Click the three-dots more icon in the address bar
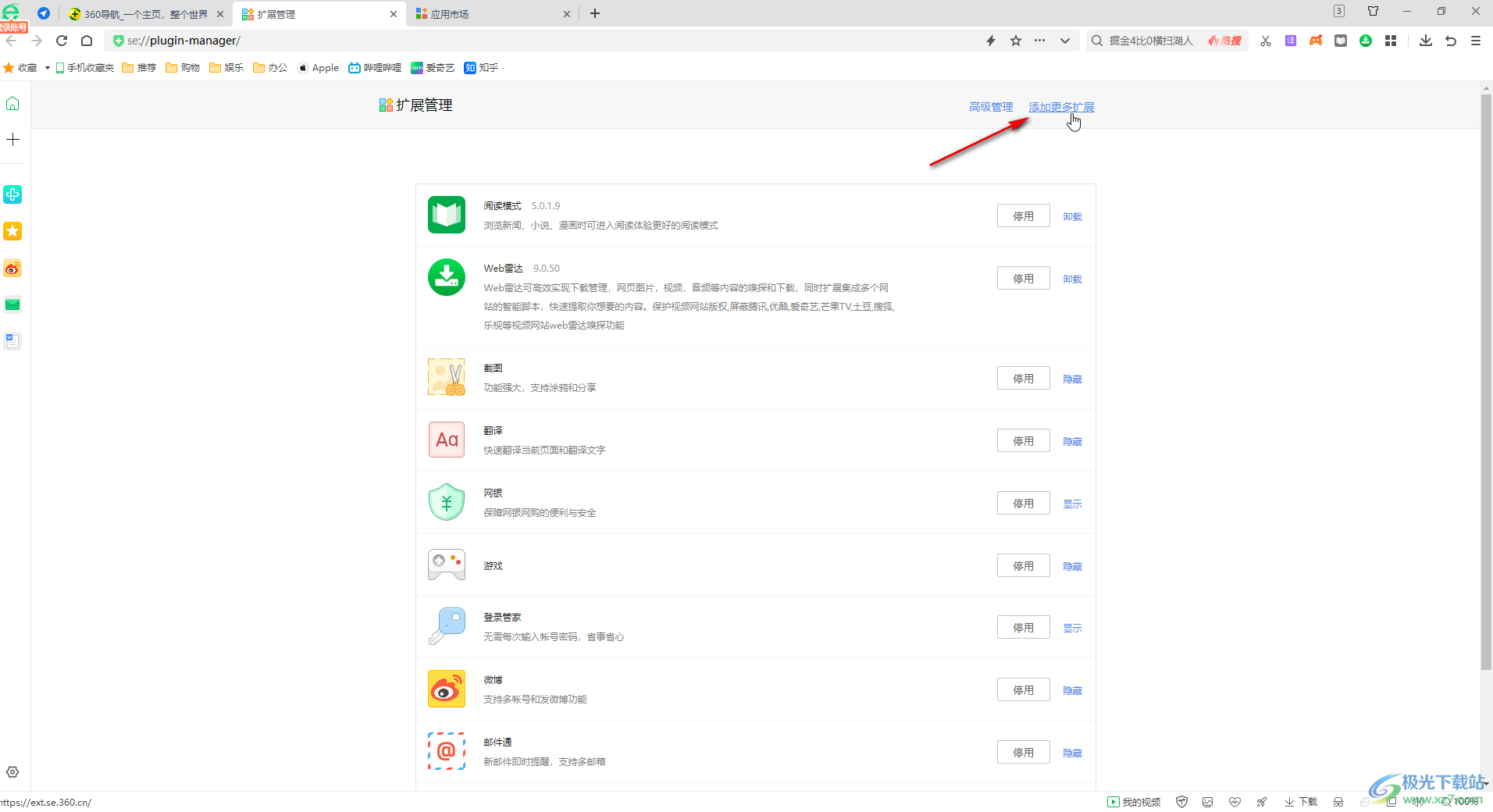The height and width of the screenshot is (812, 1493). 1040,41
